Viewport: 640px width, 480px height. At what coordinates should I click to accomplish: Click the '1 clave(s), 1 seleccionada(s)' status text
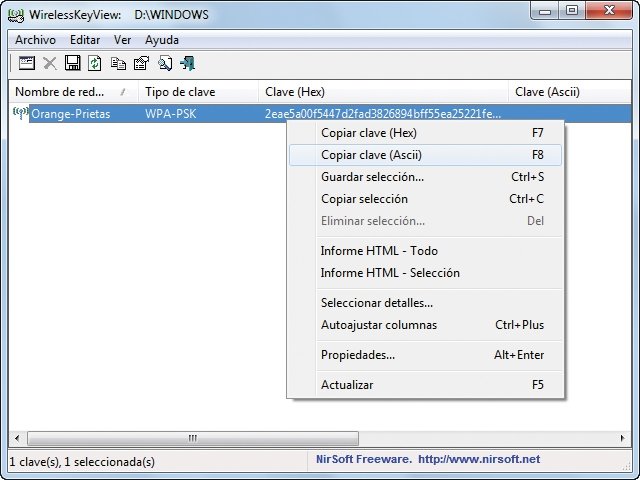(82, 462)
